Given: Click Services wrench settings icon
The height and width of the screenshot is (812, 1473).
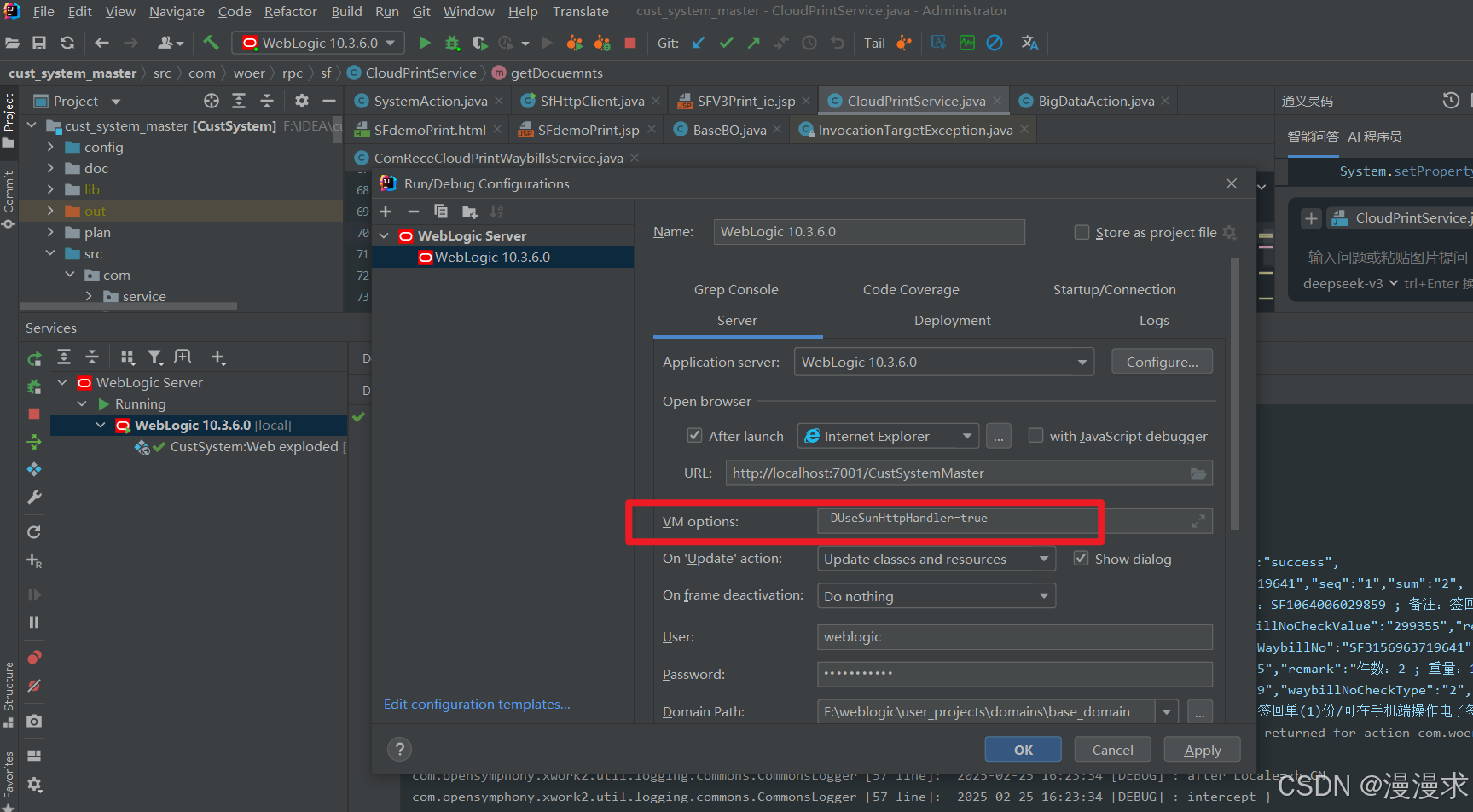Looking at the screenshot, I should click(x=34, y=496).
